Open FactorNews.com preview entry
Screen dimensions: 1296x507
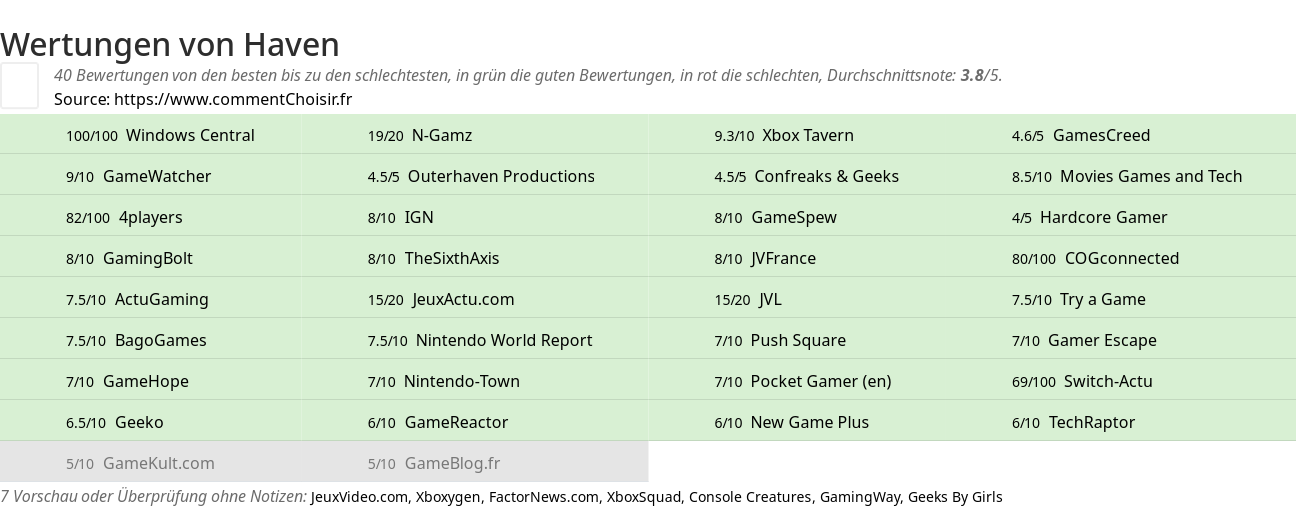pos(543,497)
